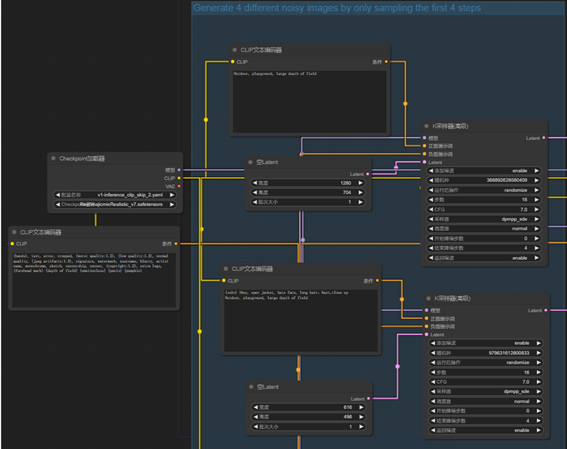Click the CLIP input port of topmost CLIP text encoder

tap(233, 61)
